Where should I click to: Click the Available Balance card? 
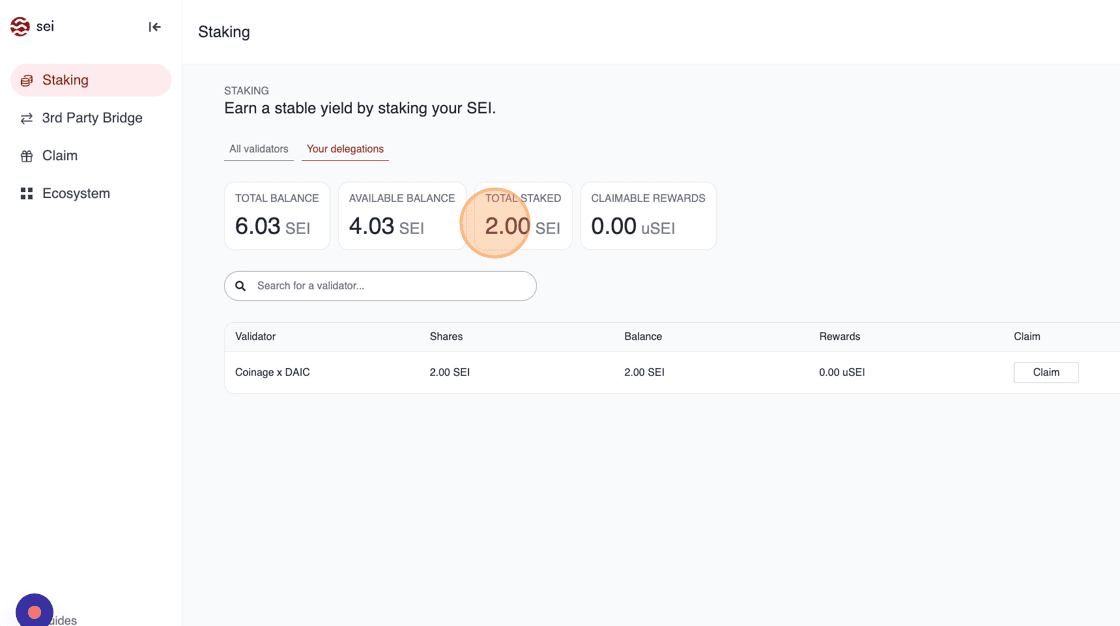click(401, 216)
